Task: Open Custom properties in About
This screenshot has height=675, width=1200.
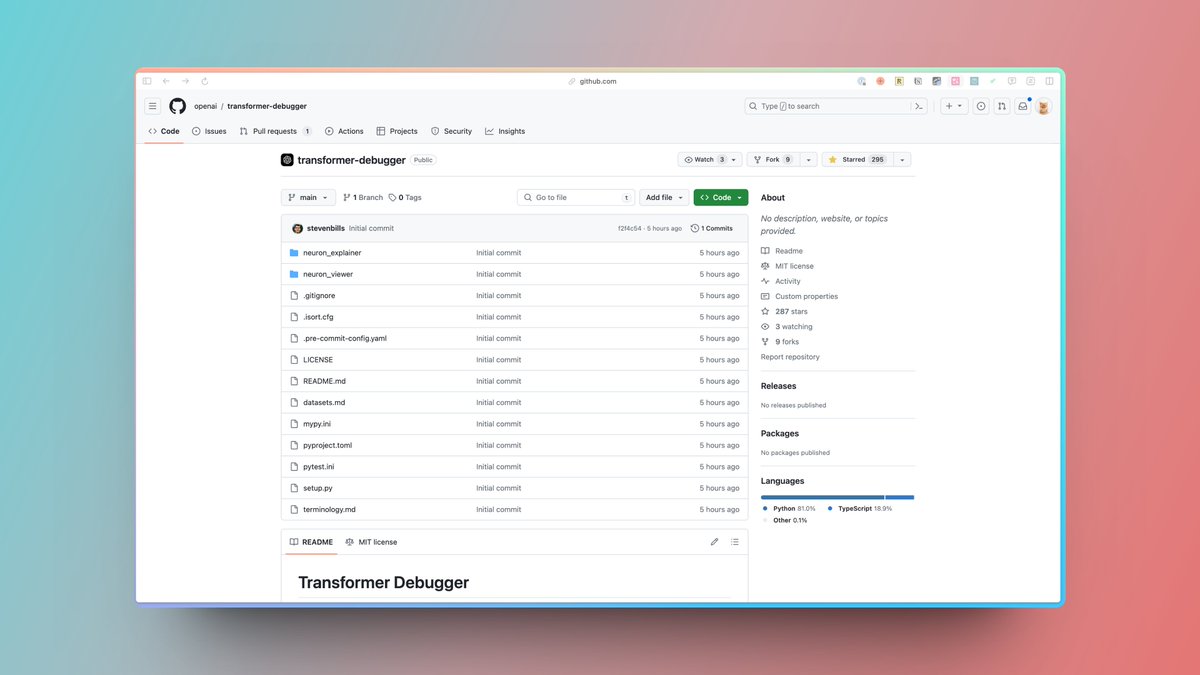Action: coord(806,296)
